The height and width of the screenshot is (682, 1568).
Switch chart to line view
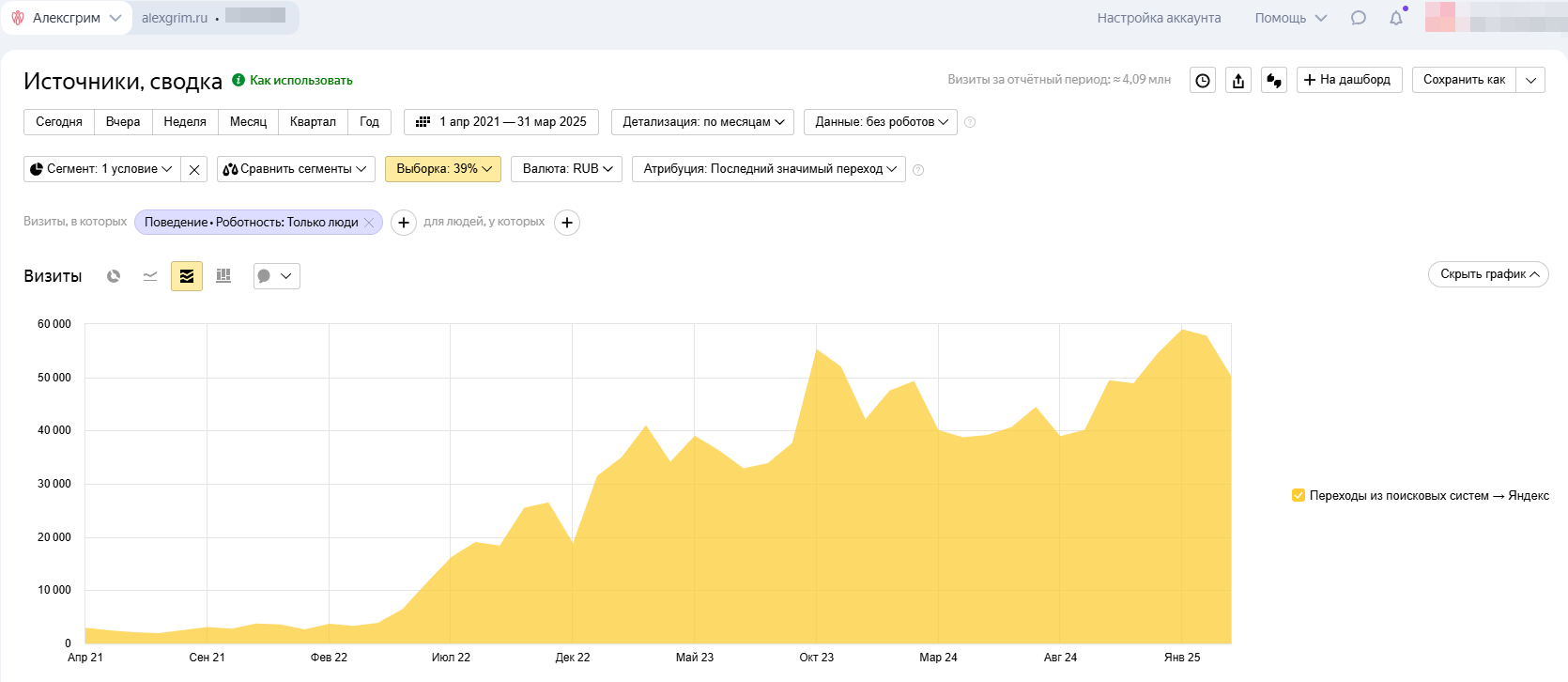(150, 276)
